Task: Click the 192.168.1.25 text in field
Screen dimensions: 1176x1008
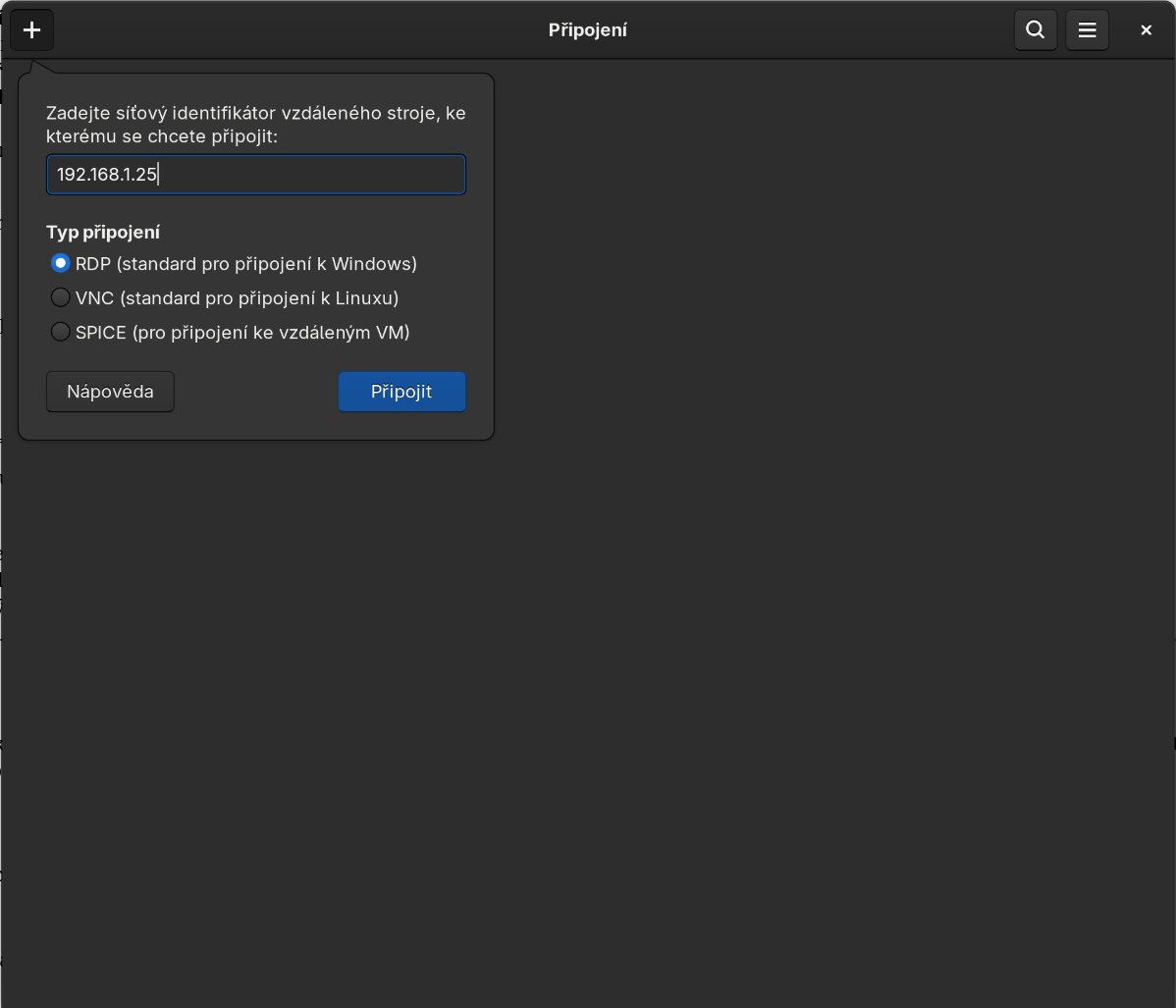Action: click(x=107, y=175)
